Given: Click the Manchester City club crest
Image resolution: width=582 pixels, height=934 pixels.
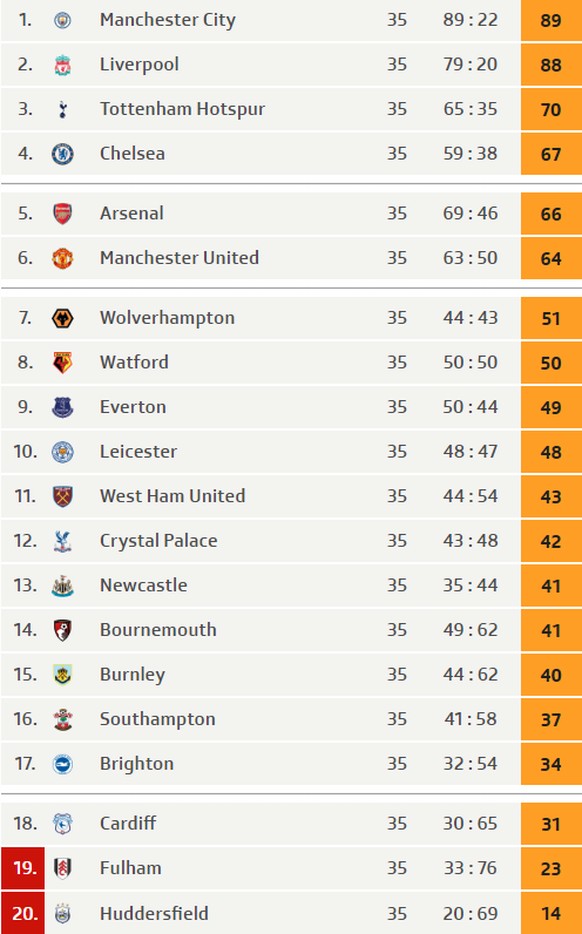Looking at the screenshot, I should pyautogui.click(x=63, y=20).
